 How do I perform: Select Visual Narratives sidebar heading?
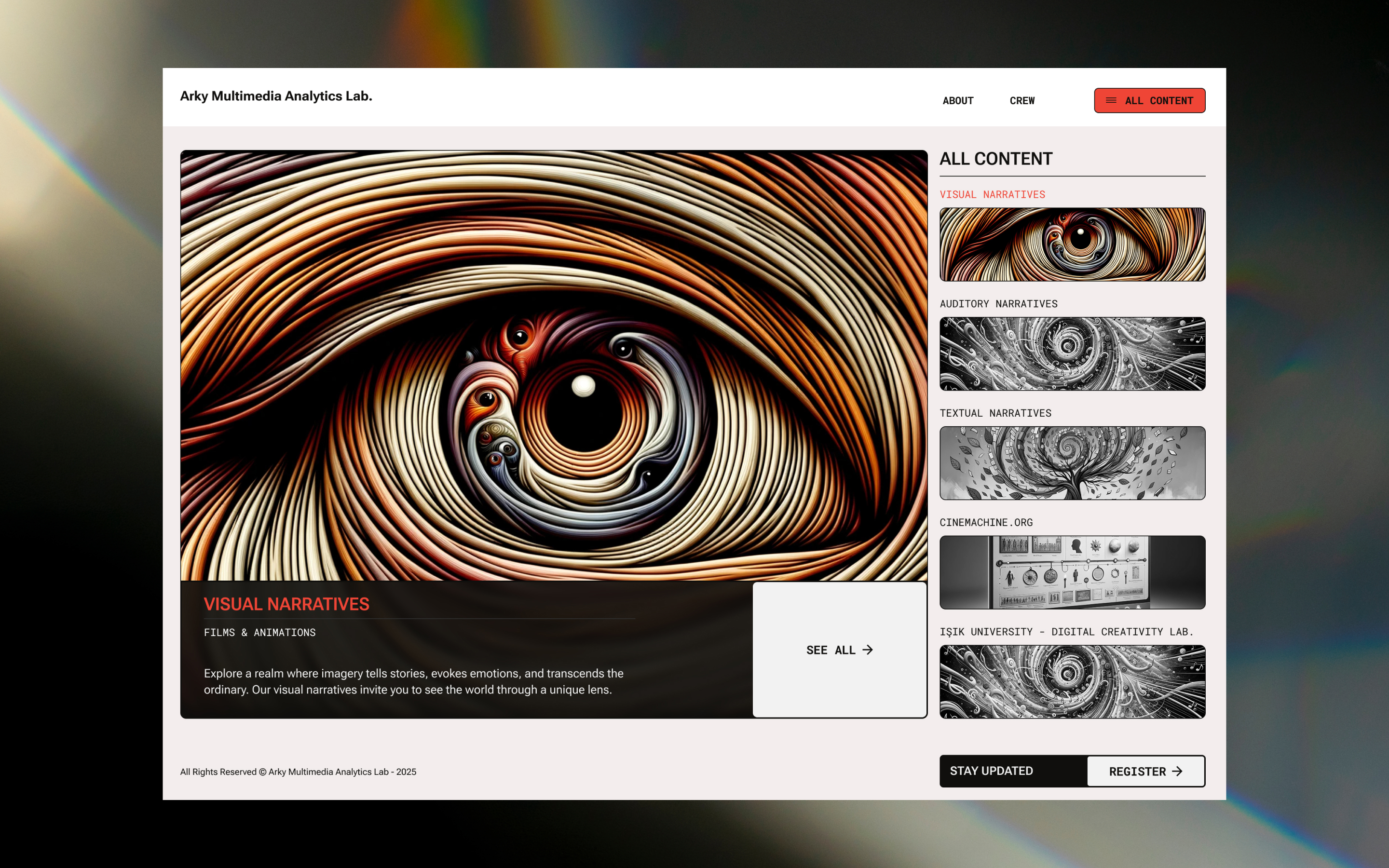992,195
